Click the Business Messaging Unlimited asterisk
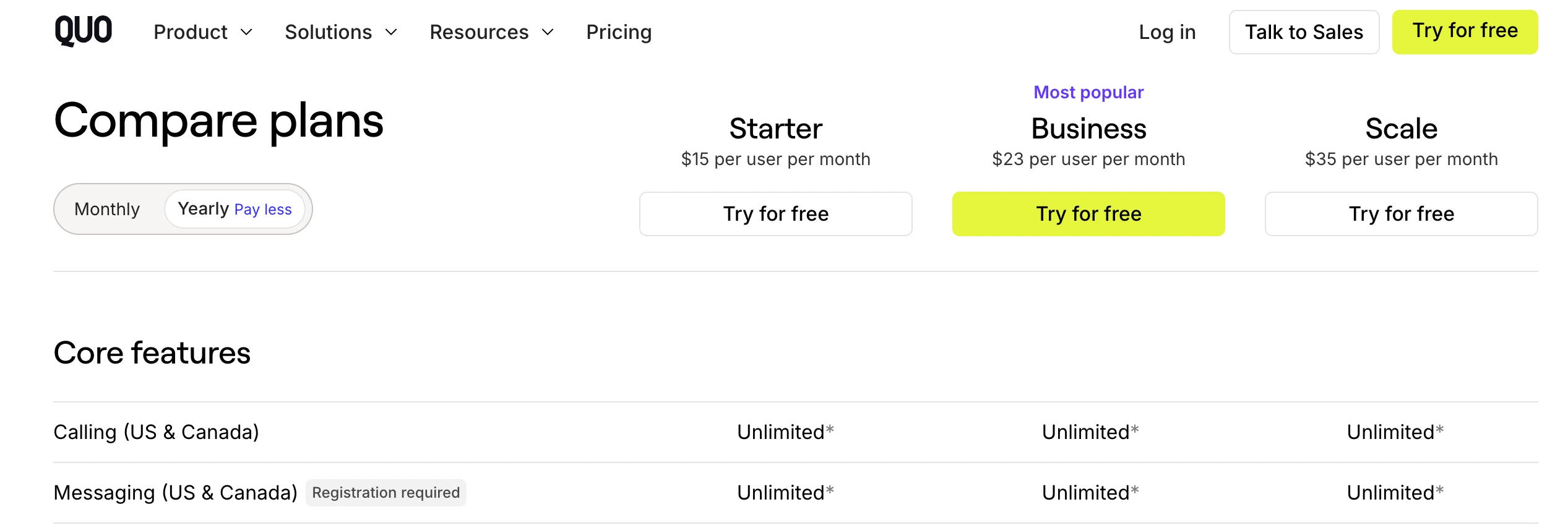 click(1135, 489)
